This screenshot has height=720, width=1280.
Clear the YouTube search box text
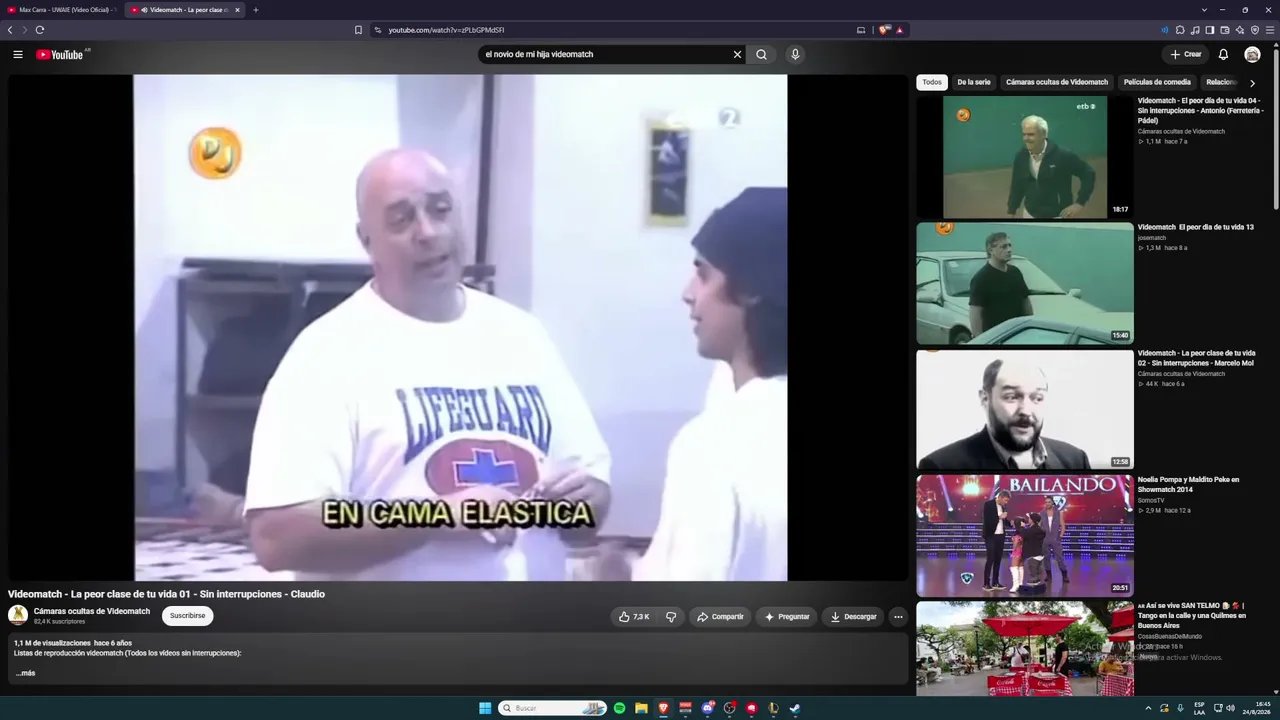(737, 54)
